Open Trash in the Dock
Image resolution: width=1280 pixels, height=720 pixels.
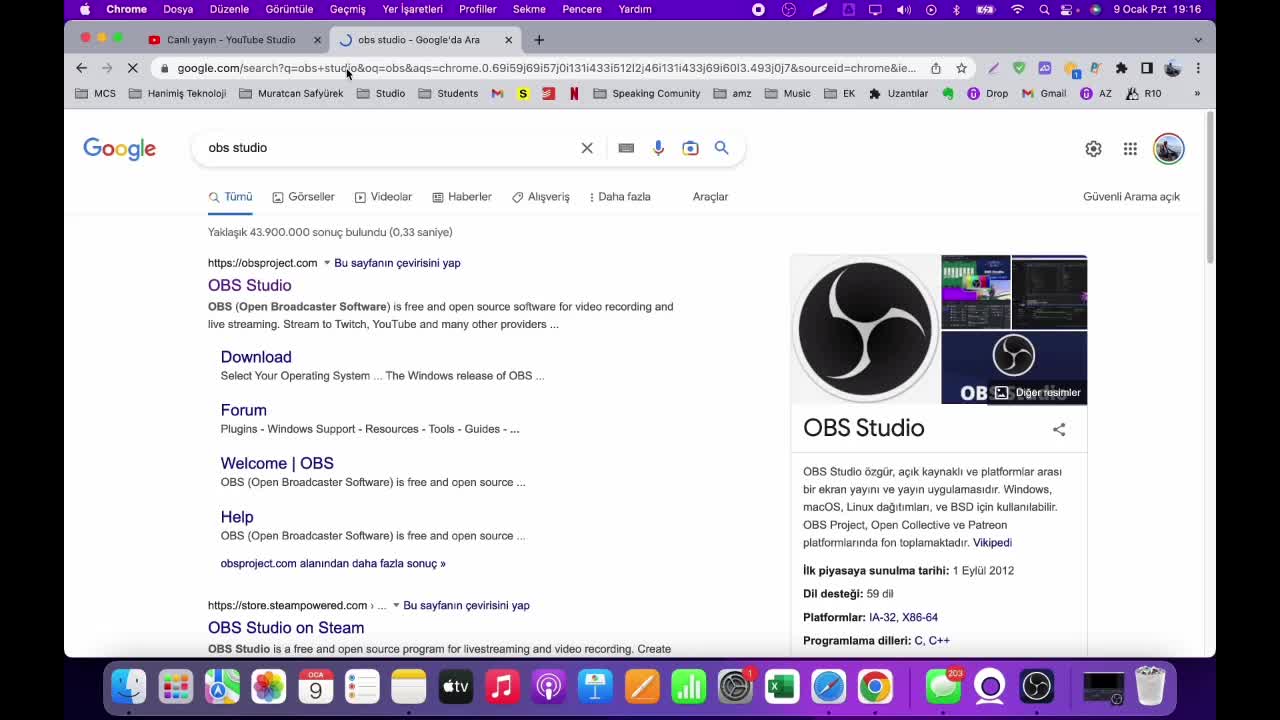(x=1151, y=687)
